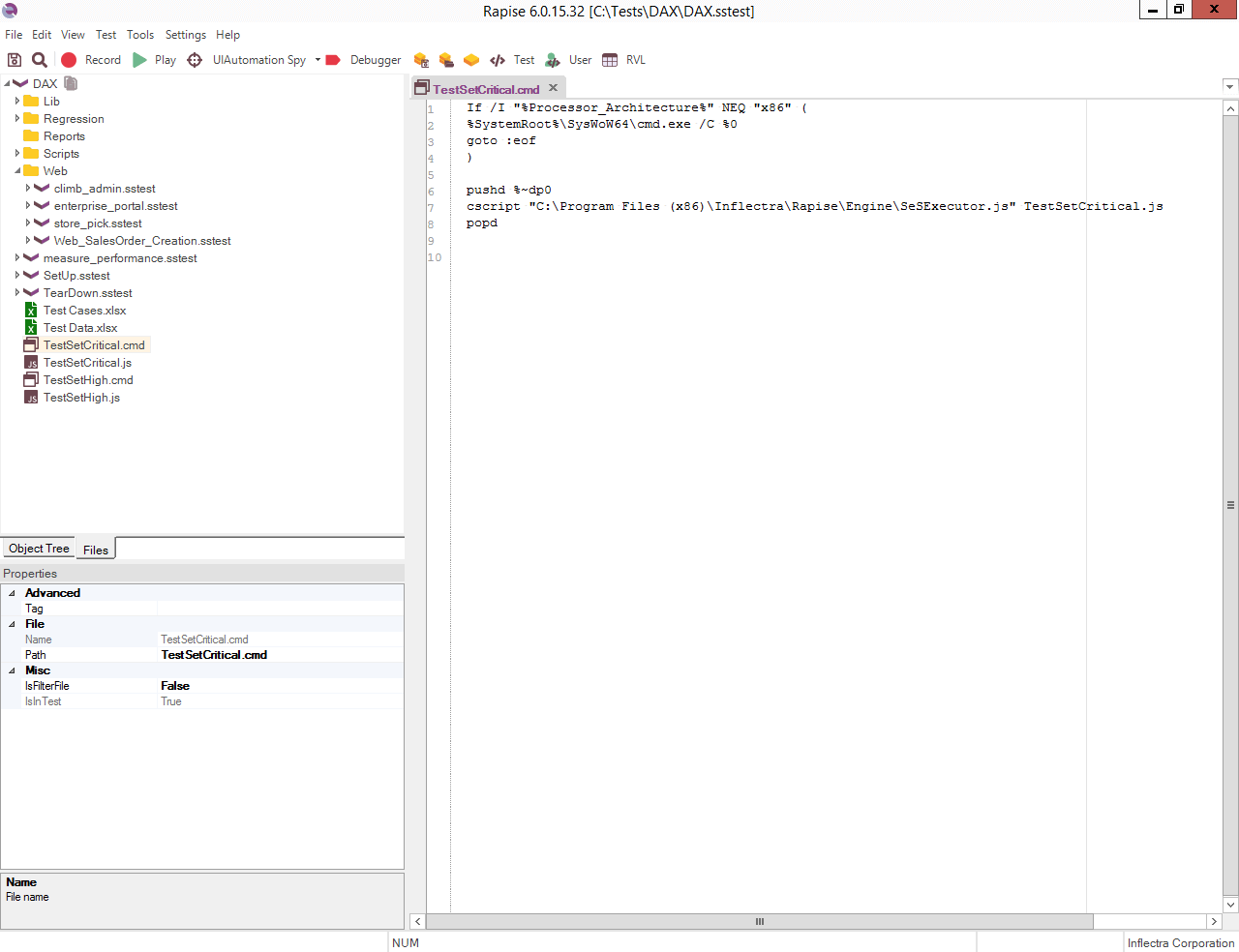The image size is (1239, 952).
Task: Expand Web_SalesOrder_Creation.sstest node
Action: 28,241
